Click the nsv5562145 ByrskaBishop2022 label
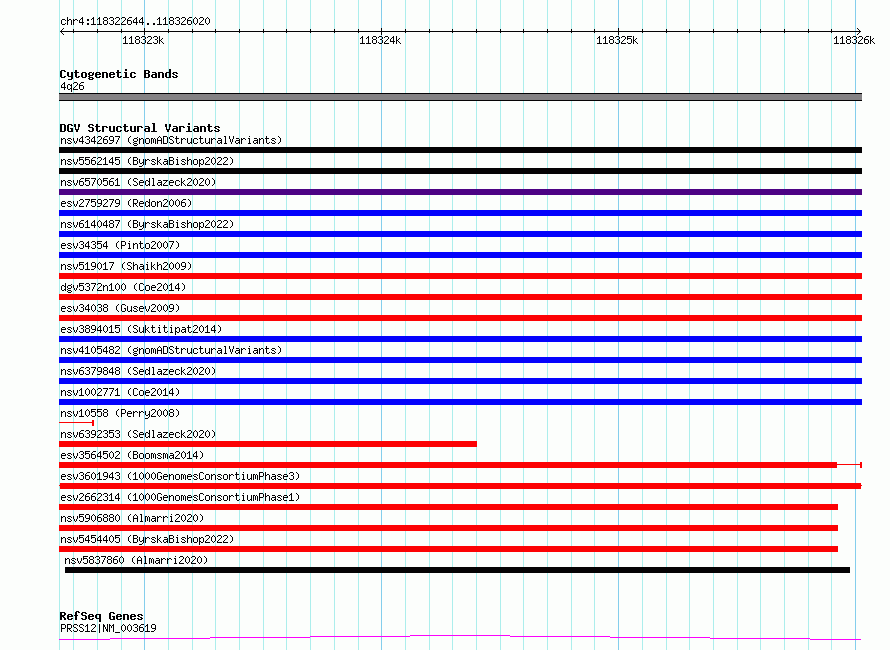 point(147,161)
